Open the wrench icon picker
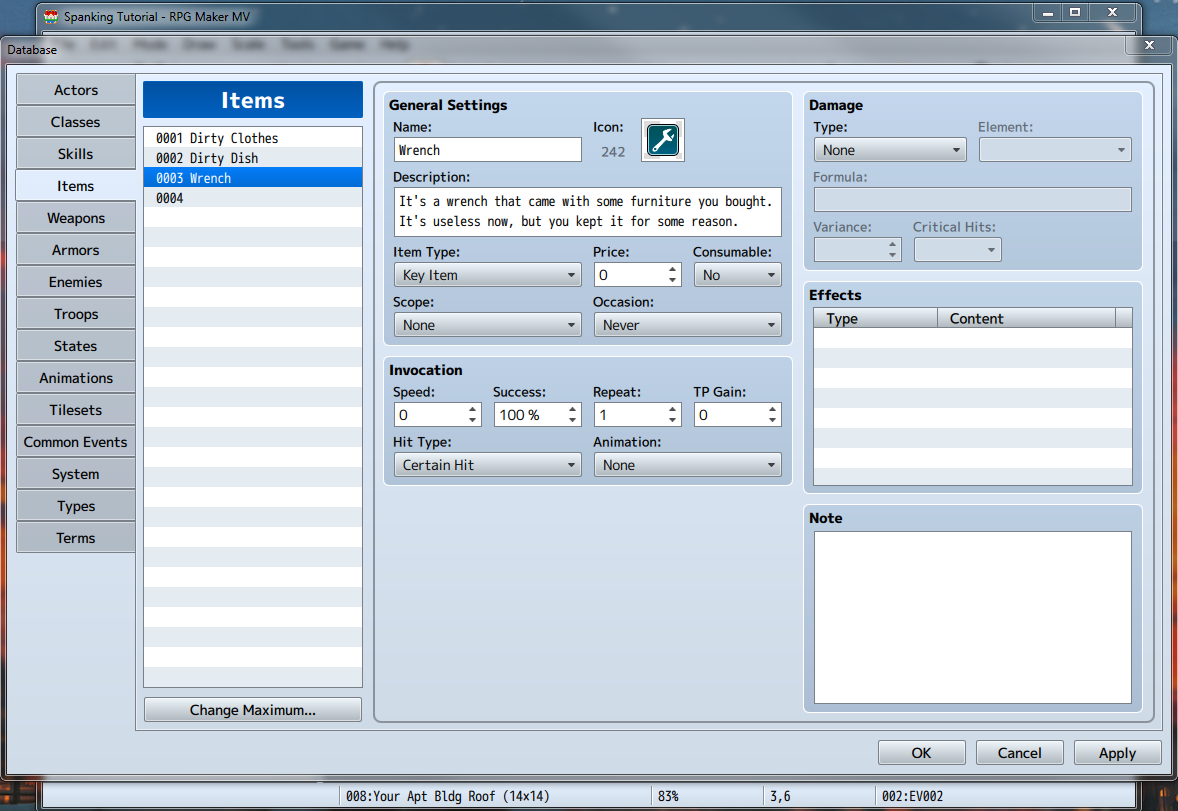Viewport: 1178px width, 811px height. pyautogui.click(x=663, y=141)
